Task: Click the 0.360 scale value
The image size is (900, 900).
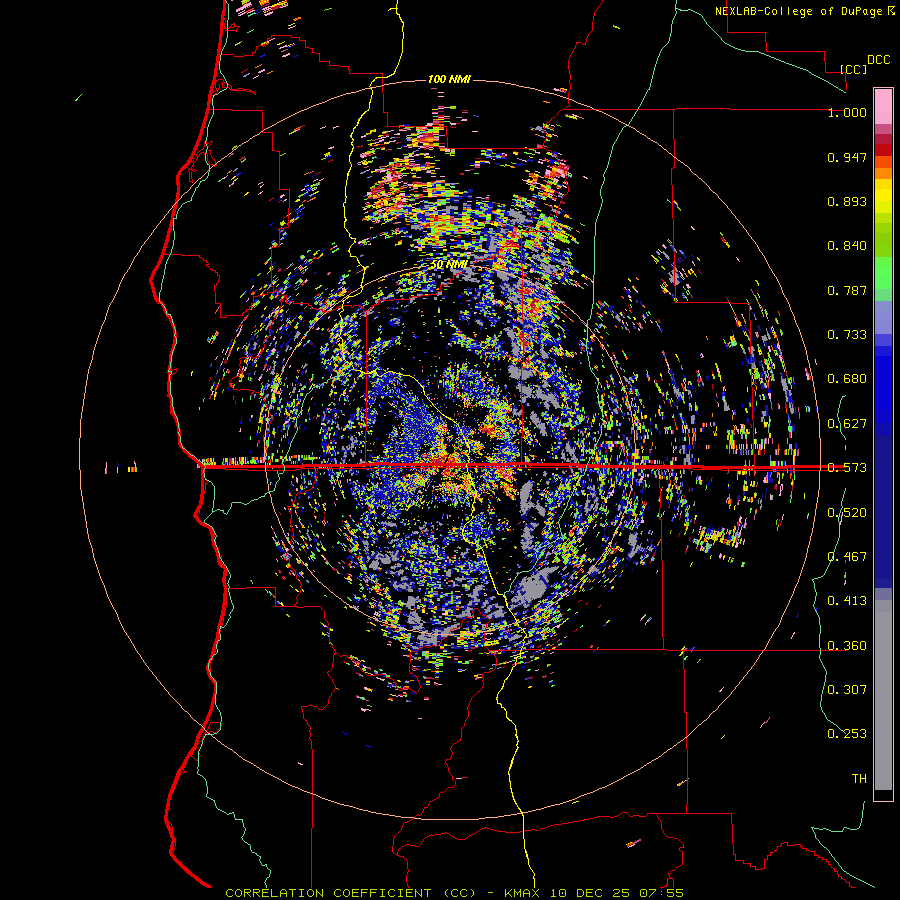Action: [x=847, y=646]
